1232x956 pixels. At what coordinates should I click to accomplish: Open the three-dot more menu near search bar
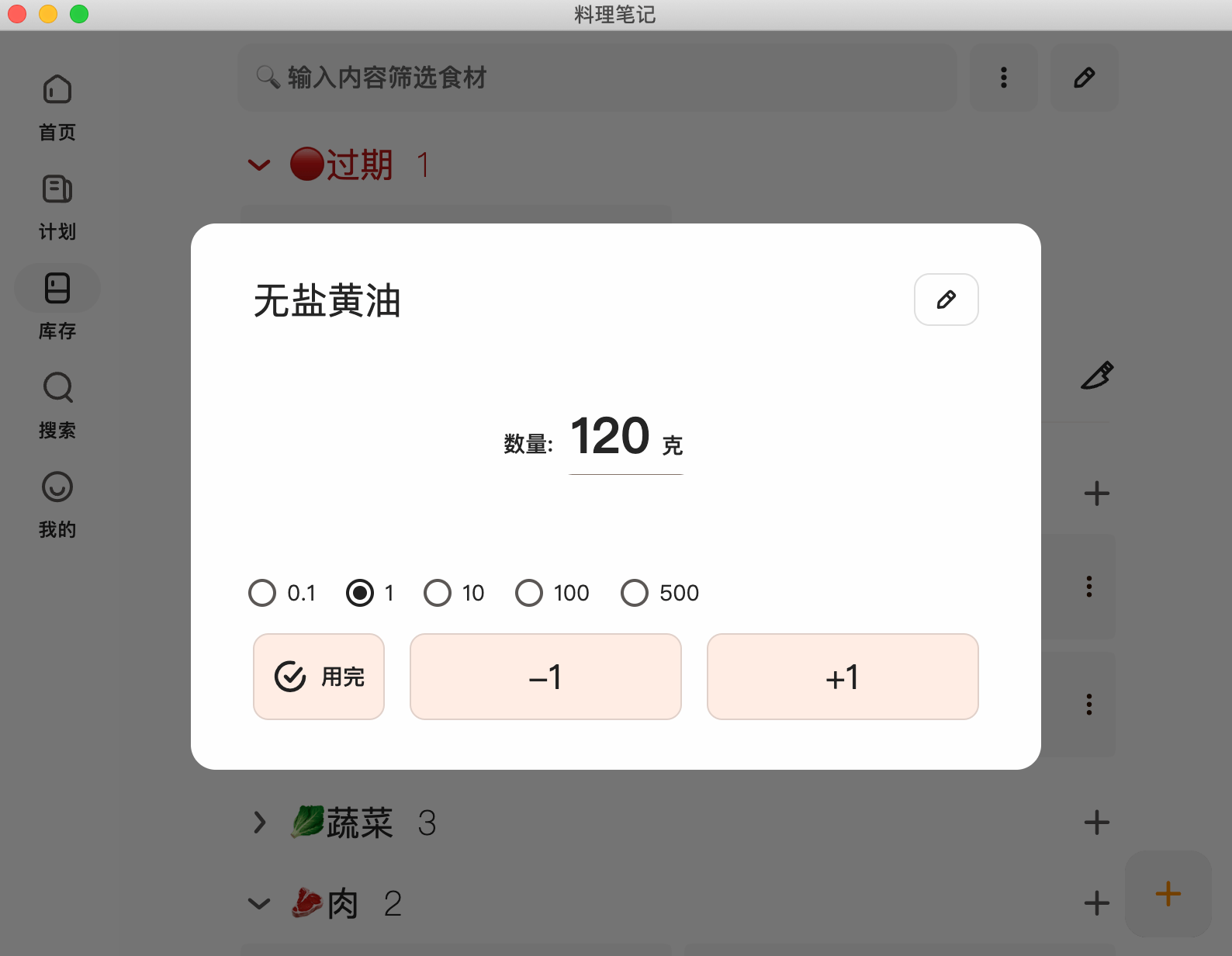pos(1003,78)
